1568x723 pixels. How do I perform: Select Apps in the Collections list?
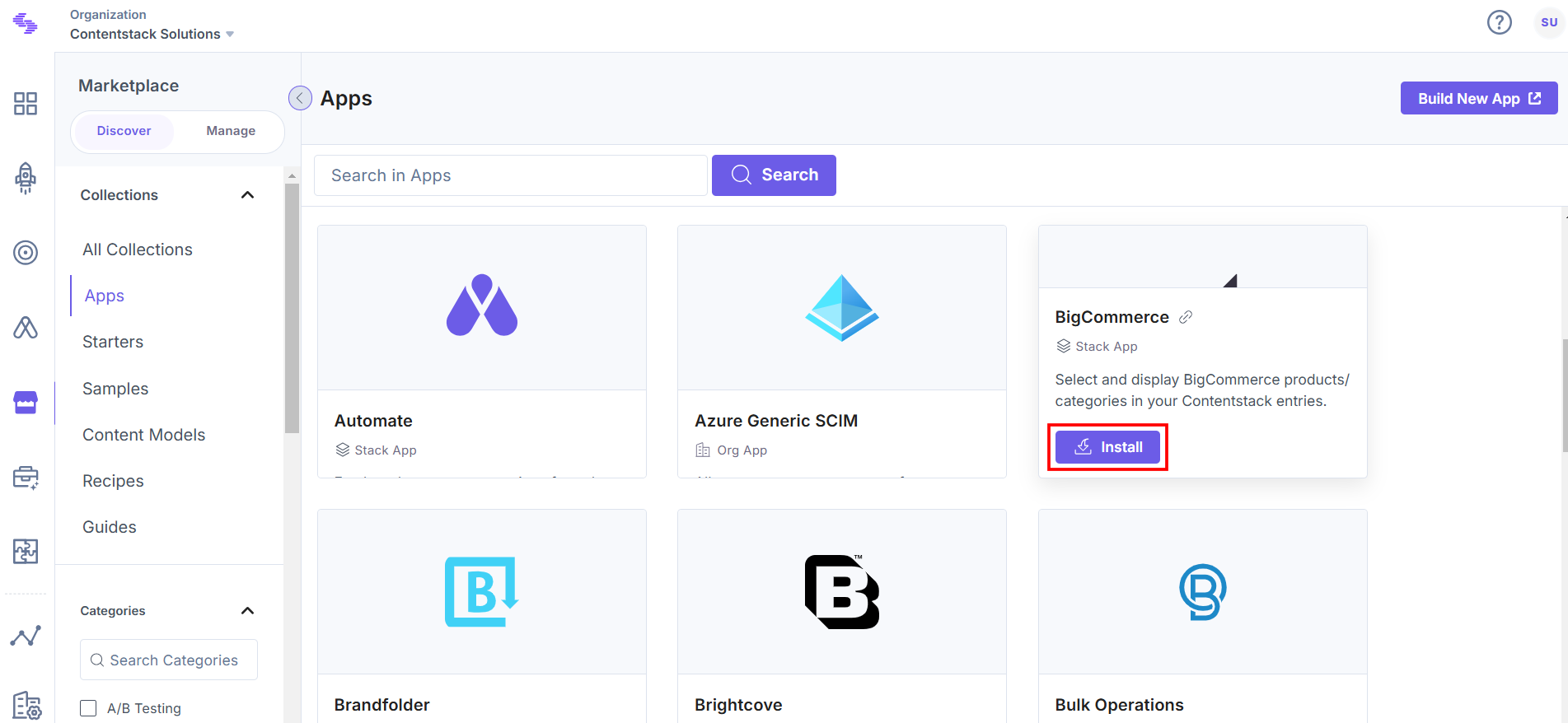point(105,296)
